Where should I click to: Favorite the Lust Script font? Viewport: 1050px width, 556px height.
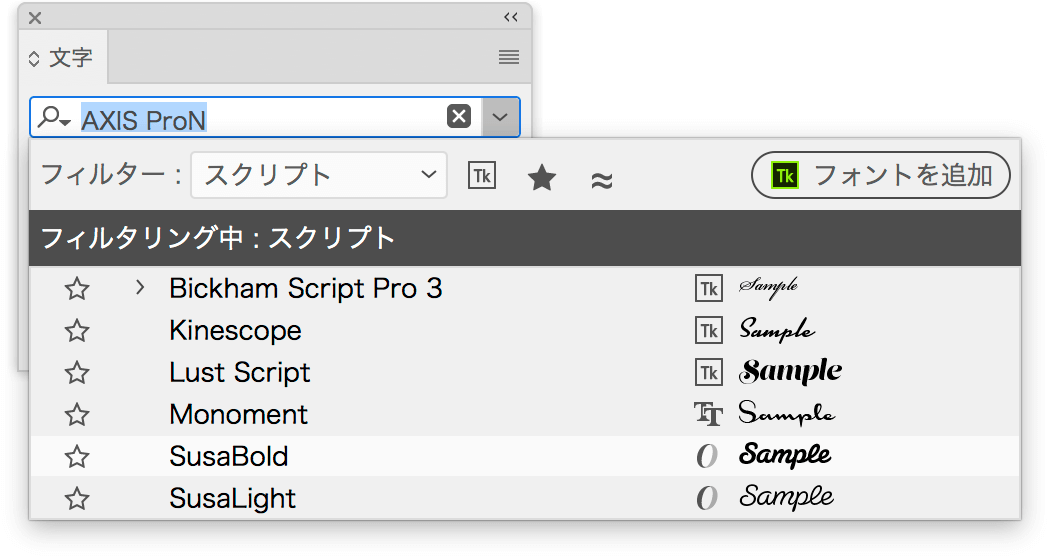[x=77, y=372]
